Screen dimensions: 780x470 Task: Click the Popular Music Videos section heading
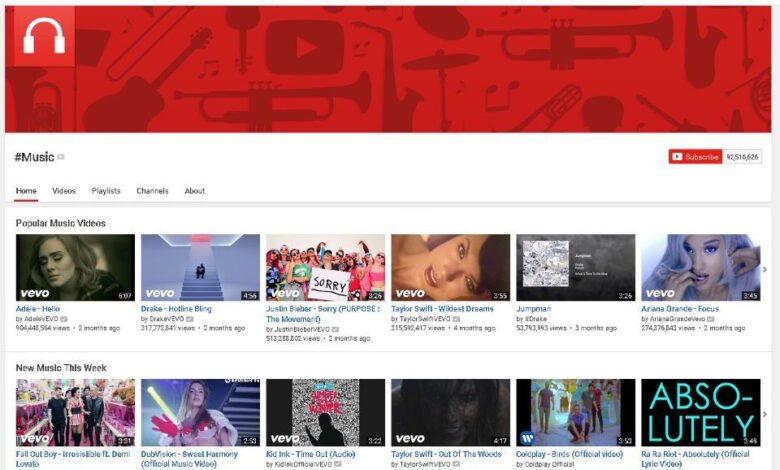click(x=61, y=223)
